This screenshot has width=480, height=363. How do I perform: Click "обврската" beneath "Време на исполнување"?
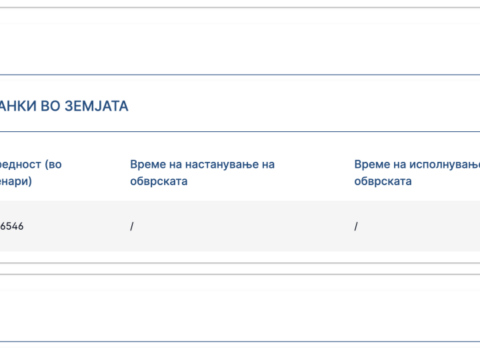tap(383, 181)
